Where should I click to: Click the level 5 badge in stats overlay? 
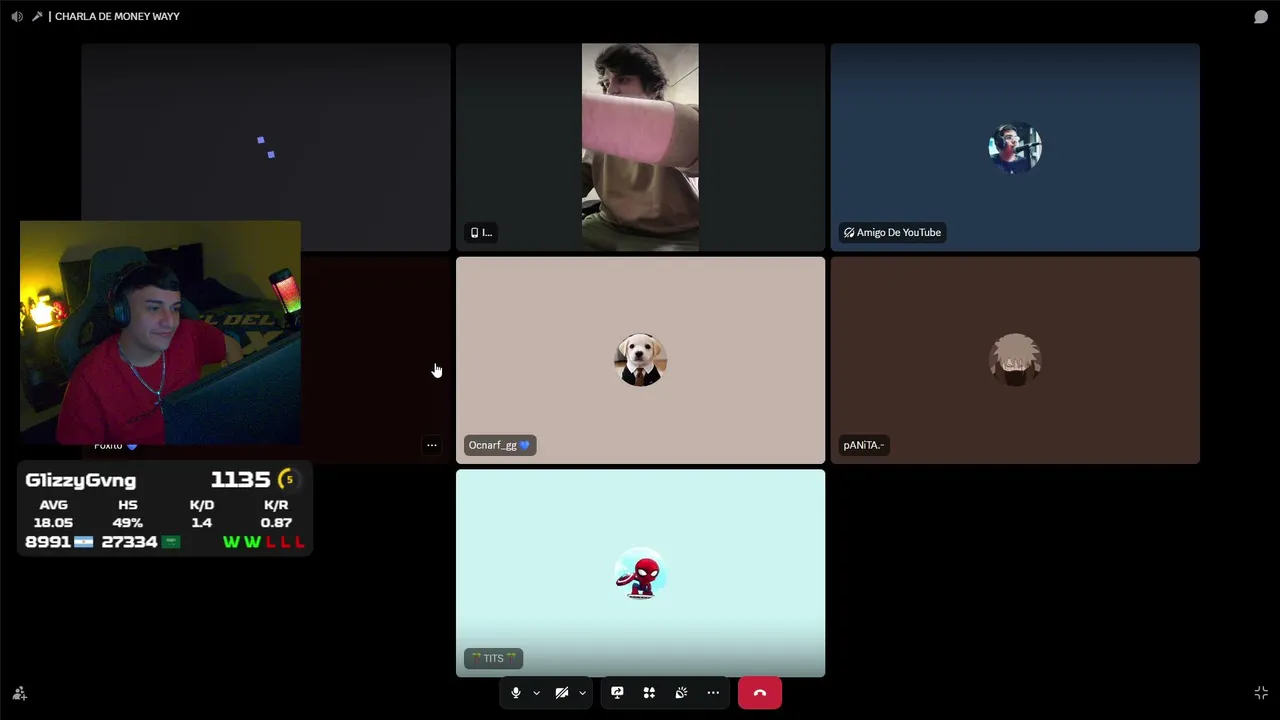click(x=289, y=480)
